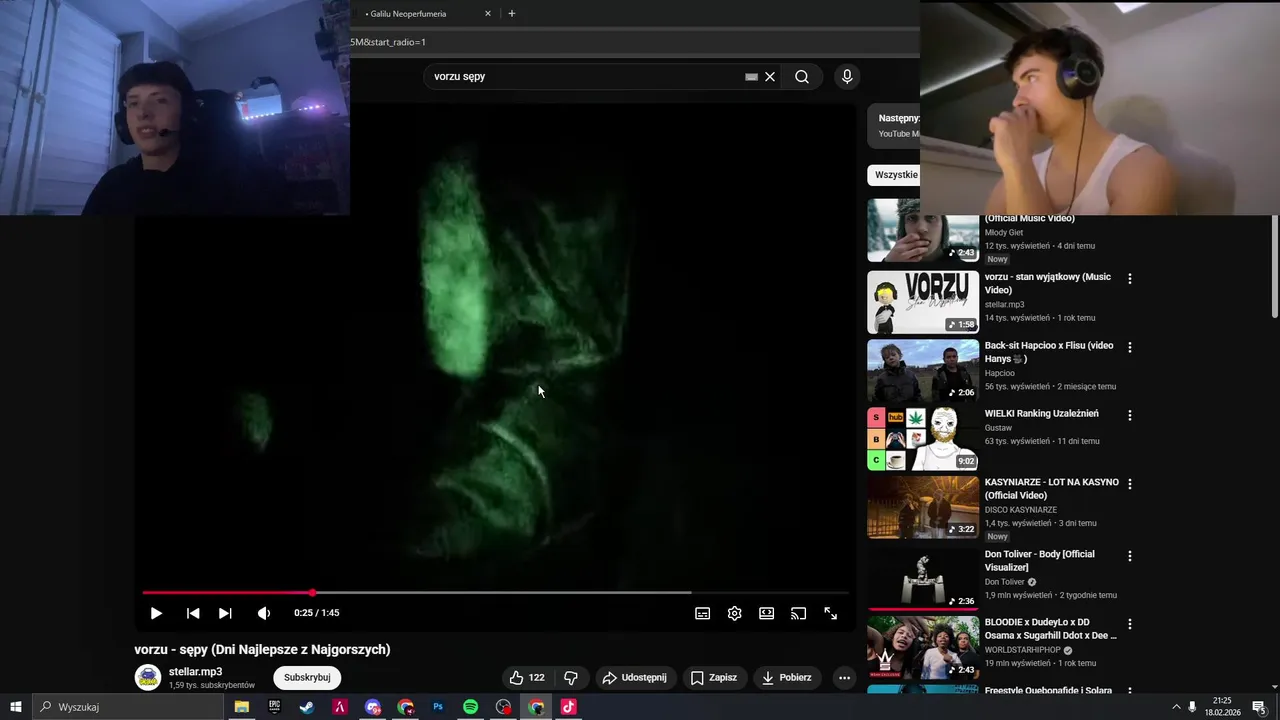Subscribe using the Subskrybuj button
The height and width of the screenshot is (720, 1280).
[307, 677]
